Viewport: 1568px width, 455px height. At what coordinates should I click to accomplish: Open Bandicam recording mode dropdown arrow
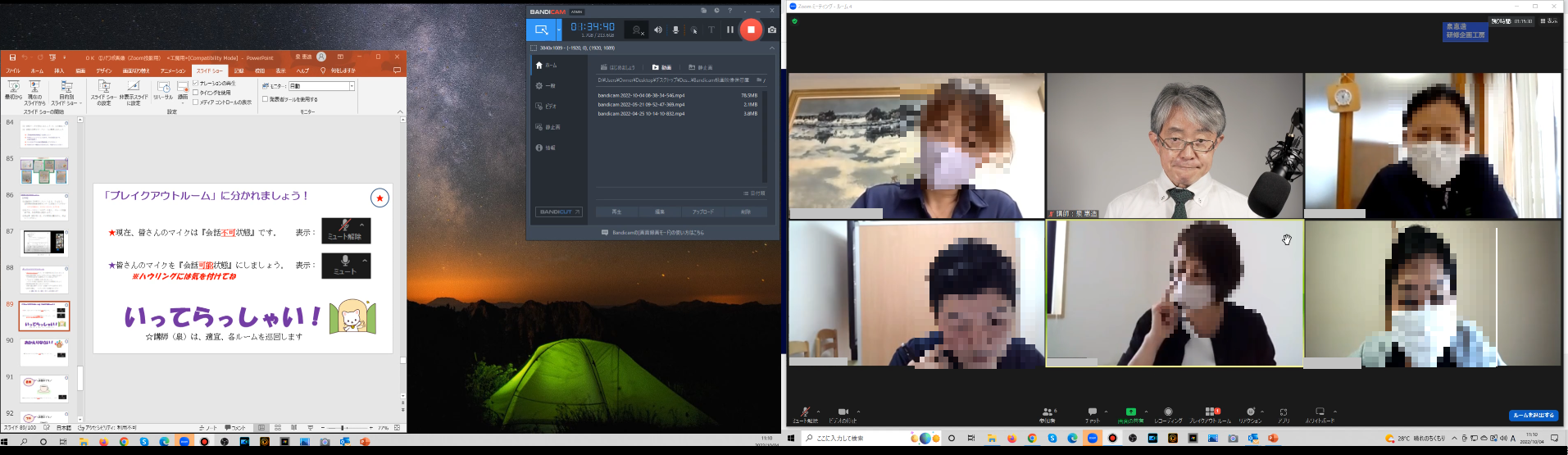click(559, 30)
